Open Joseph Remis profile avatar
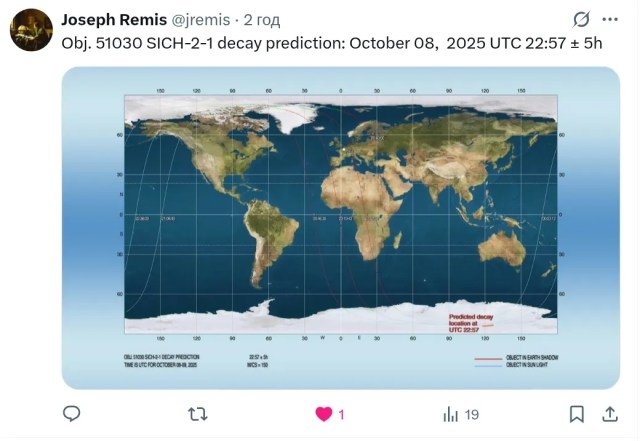The height and width of the screenshot is (441, 640). point(31,29)
